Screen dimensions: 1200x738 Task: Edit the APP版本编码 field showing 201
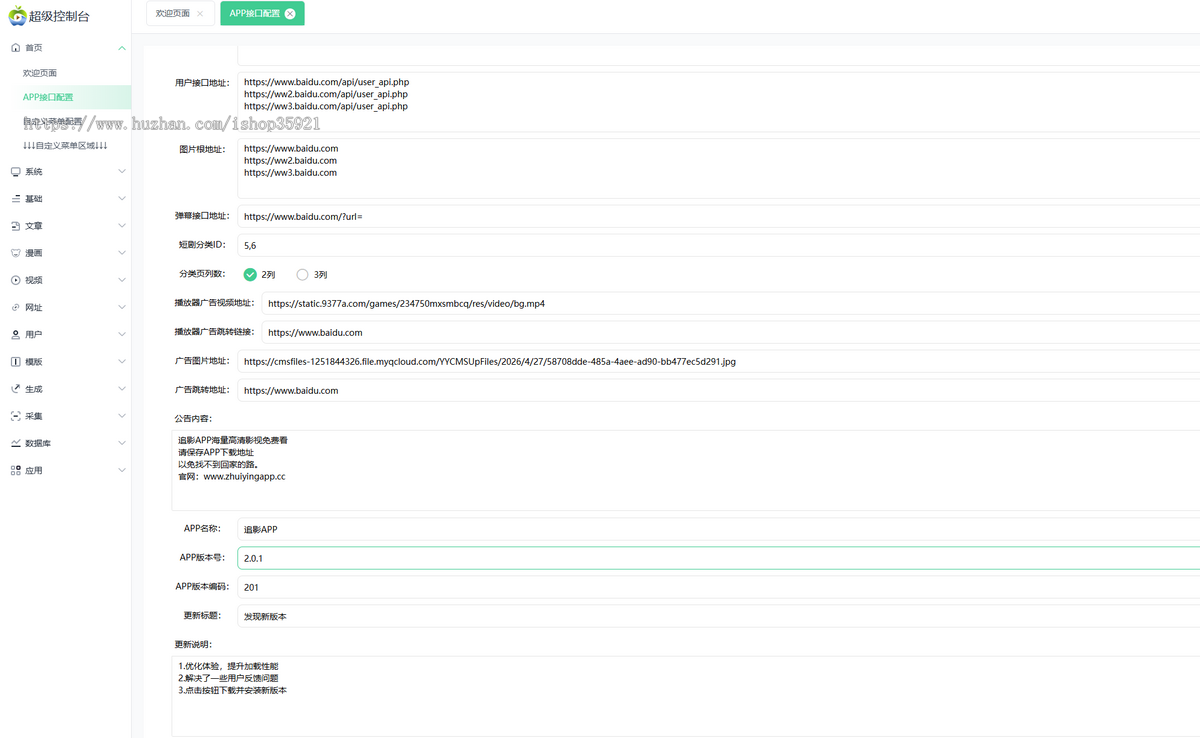click(718, 587)
